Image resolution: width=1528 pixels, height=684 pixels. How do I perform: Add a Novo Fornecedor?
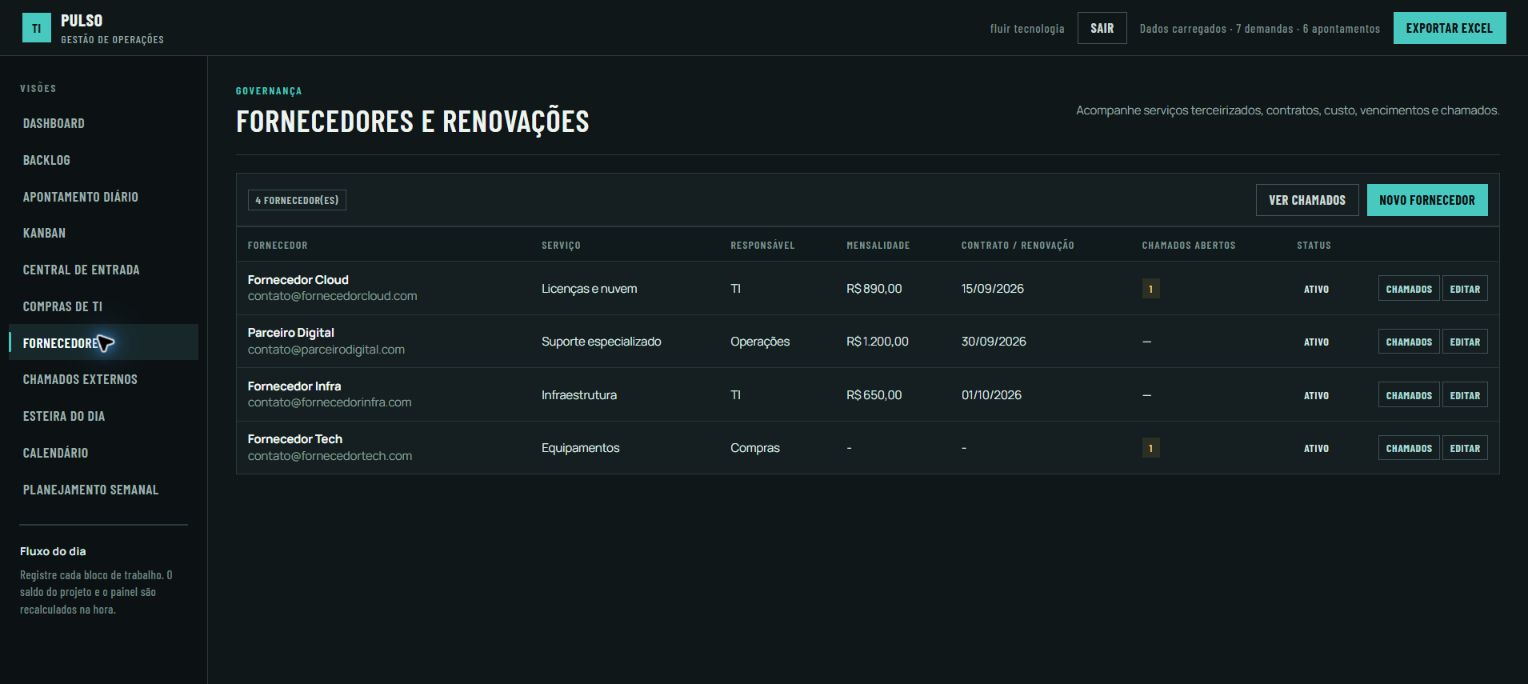1427,200
